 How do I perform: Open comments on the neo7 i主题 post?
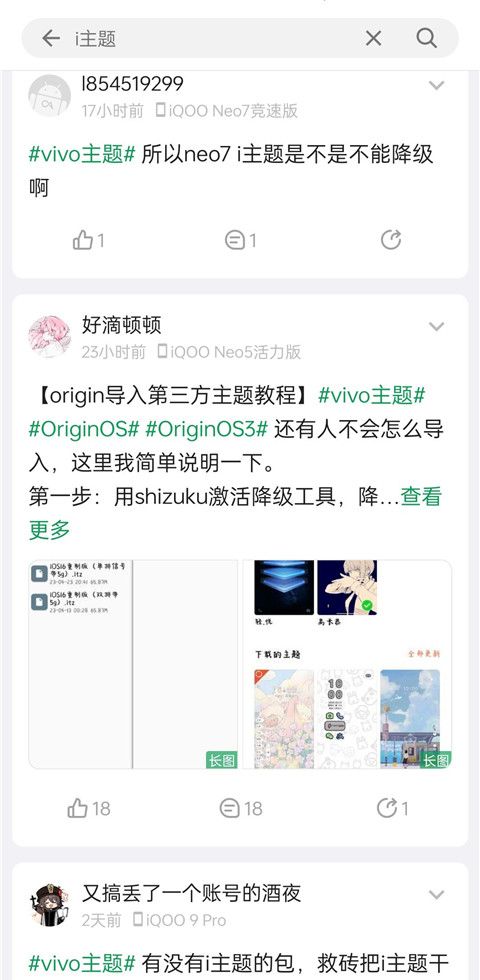pyautogui.click(x=241, y=240)
